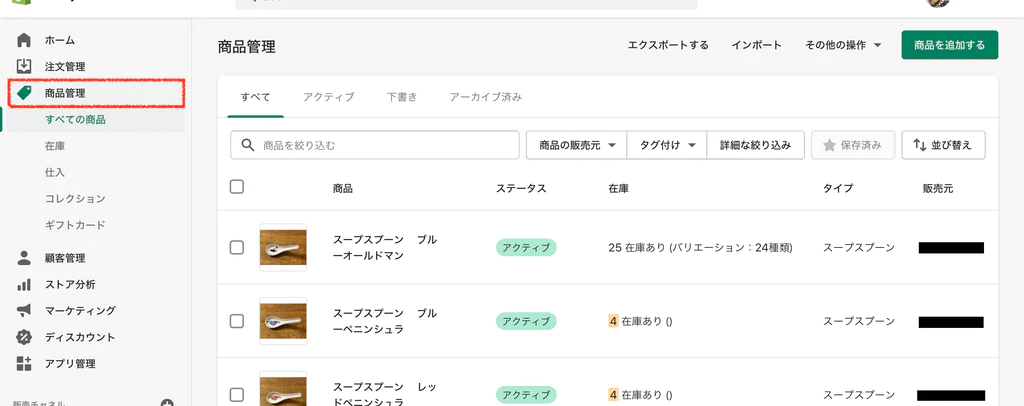1024x406 pixels.
Task: Click the ステータス column header
Action: pyautogui.click(x=520, y=188)
